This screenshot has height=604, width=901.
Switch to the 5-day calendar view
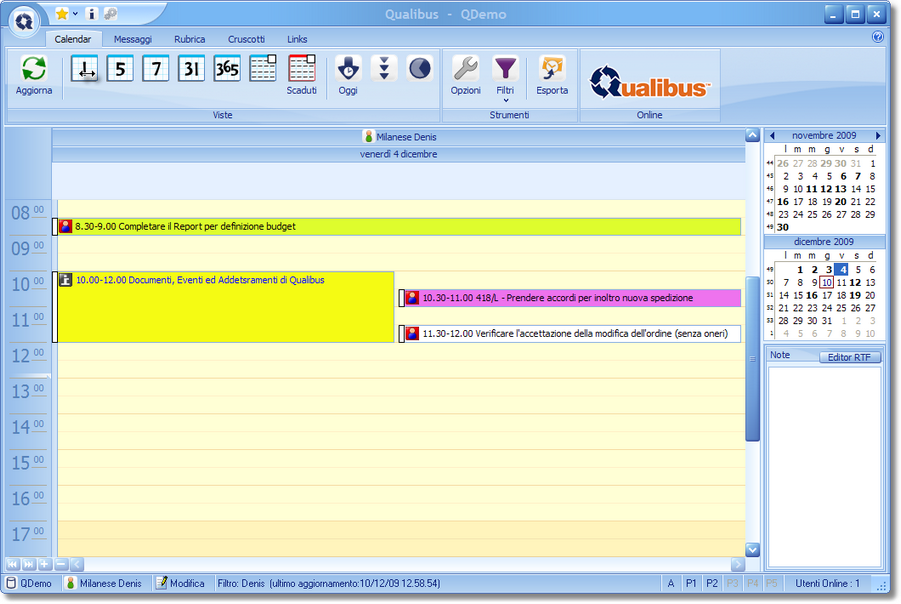coord(120,69)
